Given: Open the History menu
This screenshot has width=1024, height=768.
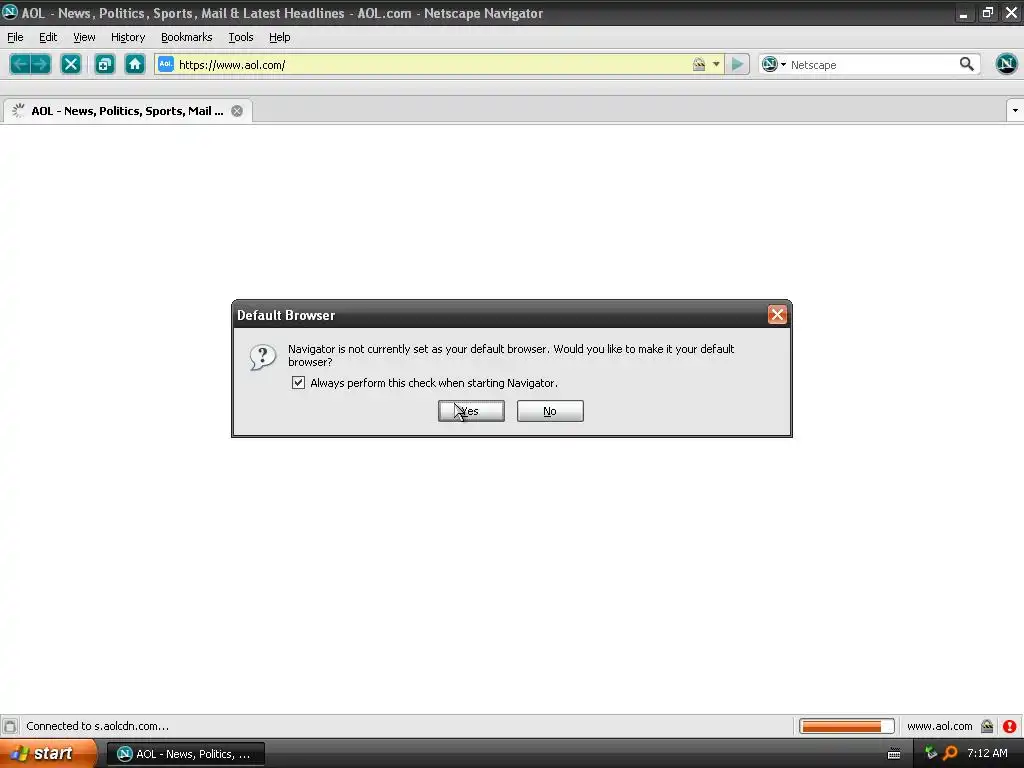Looking at the screenshot, I should [128, 37].
